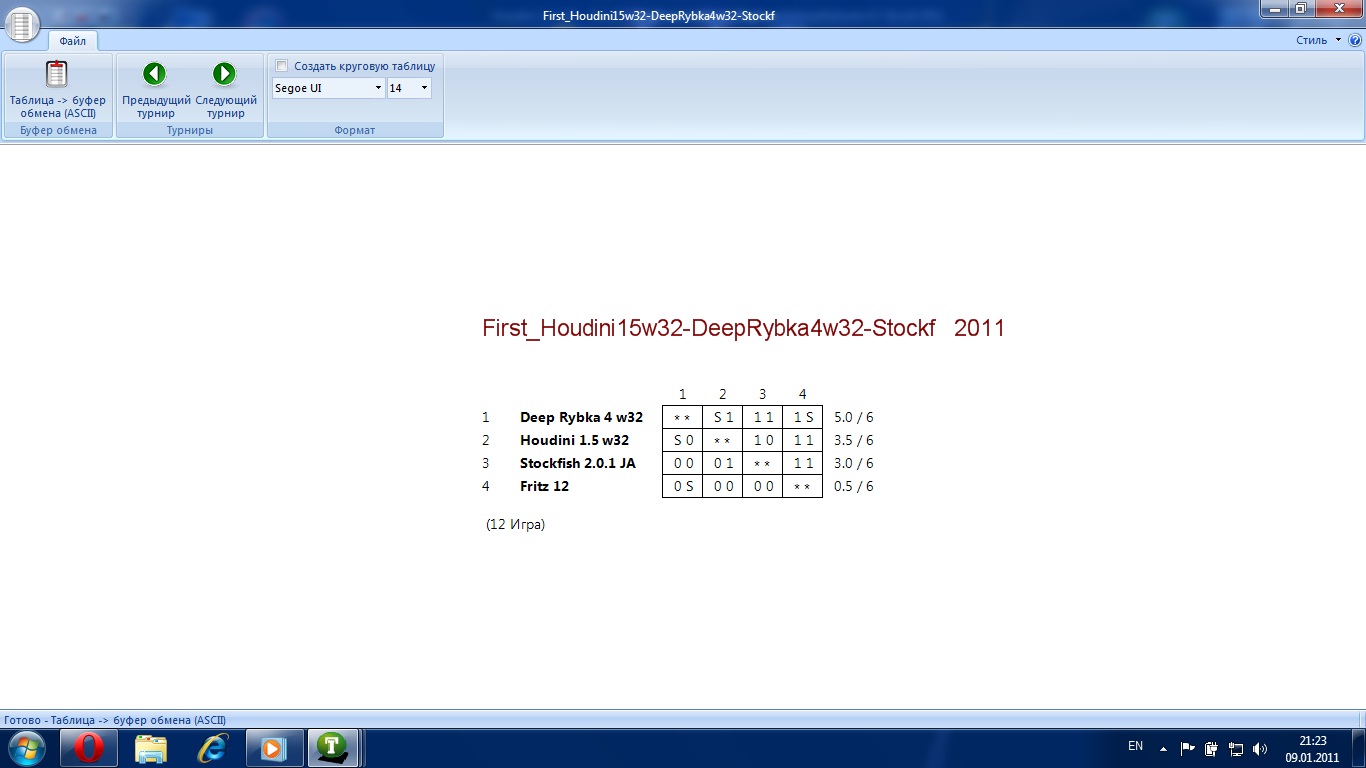This screenshot has height=768, width=1366.
Task: Copy table to clipboard as ASCII
Action: [x=57, y=90]
